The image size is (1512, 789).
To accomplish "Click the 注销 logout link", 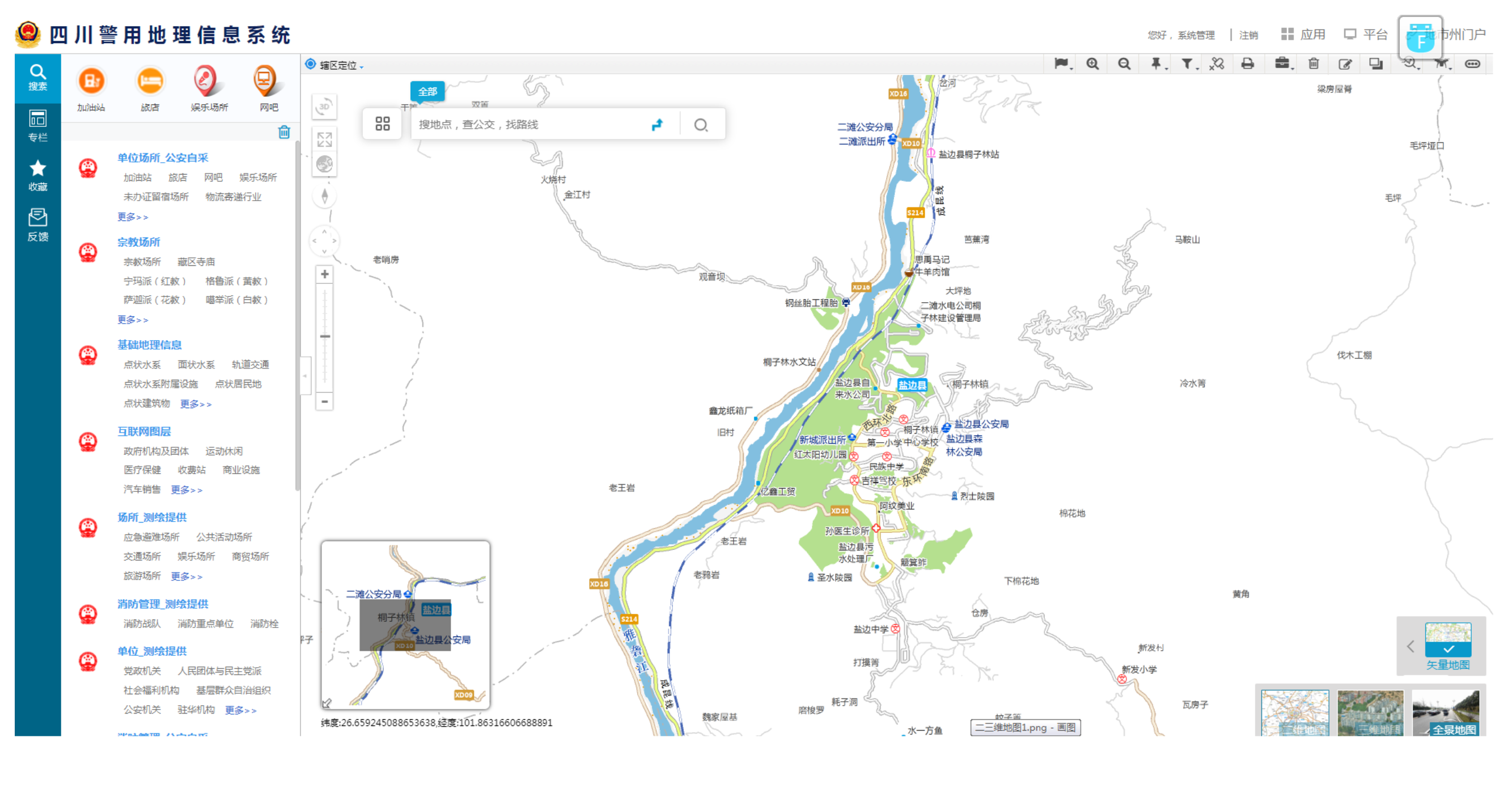I will point(1248,35).
